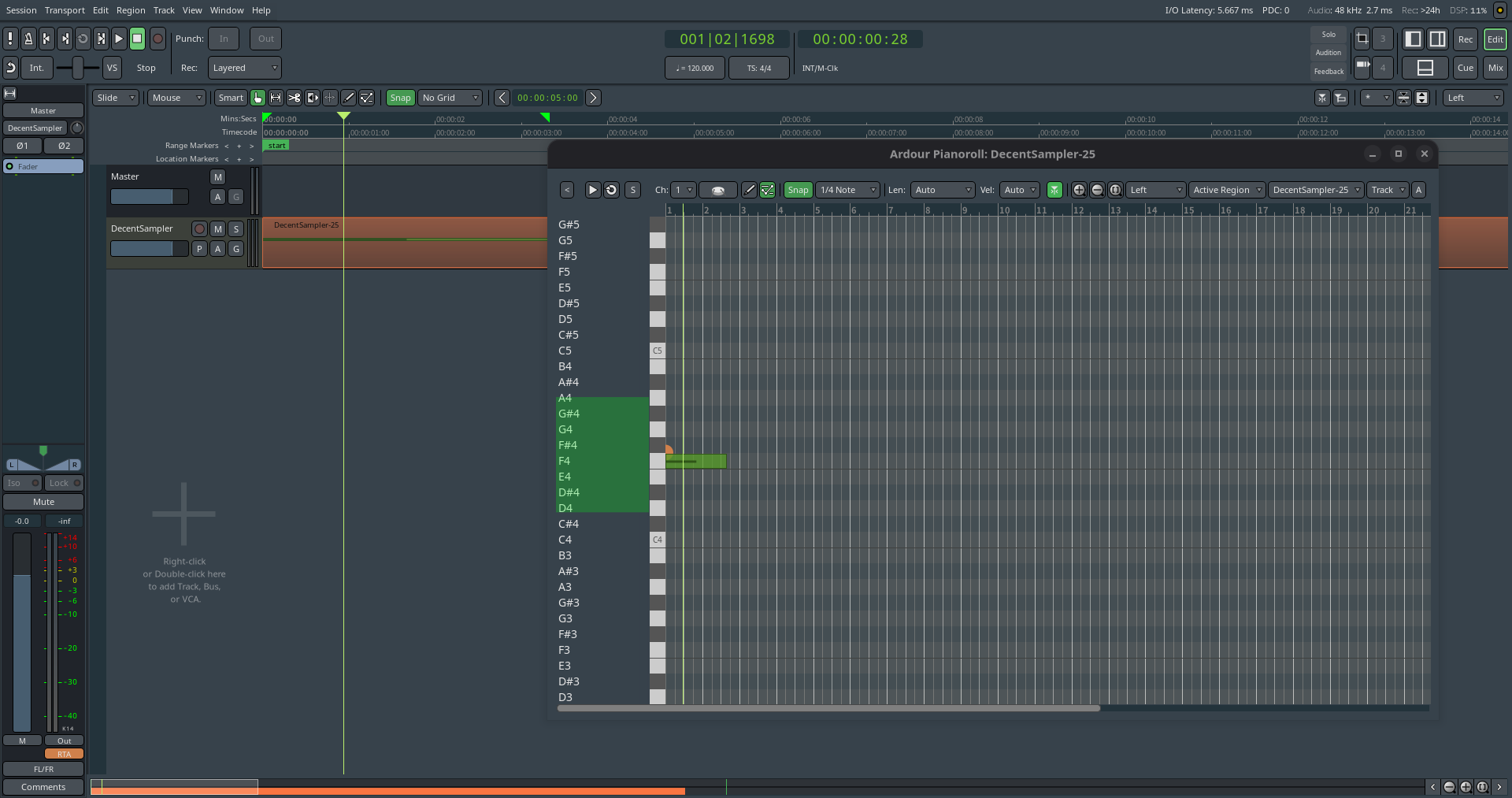
Task: Arm the global record button
Action: 157,39
